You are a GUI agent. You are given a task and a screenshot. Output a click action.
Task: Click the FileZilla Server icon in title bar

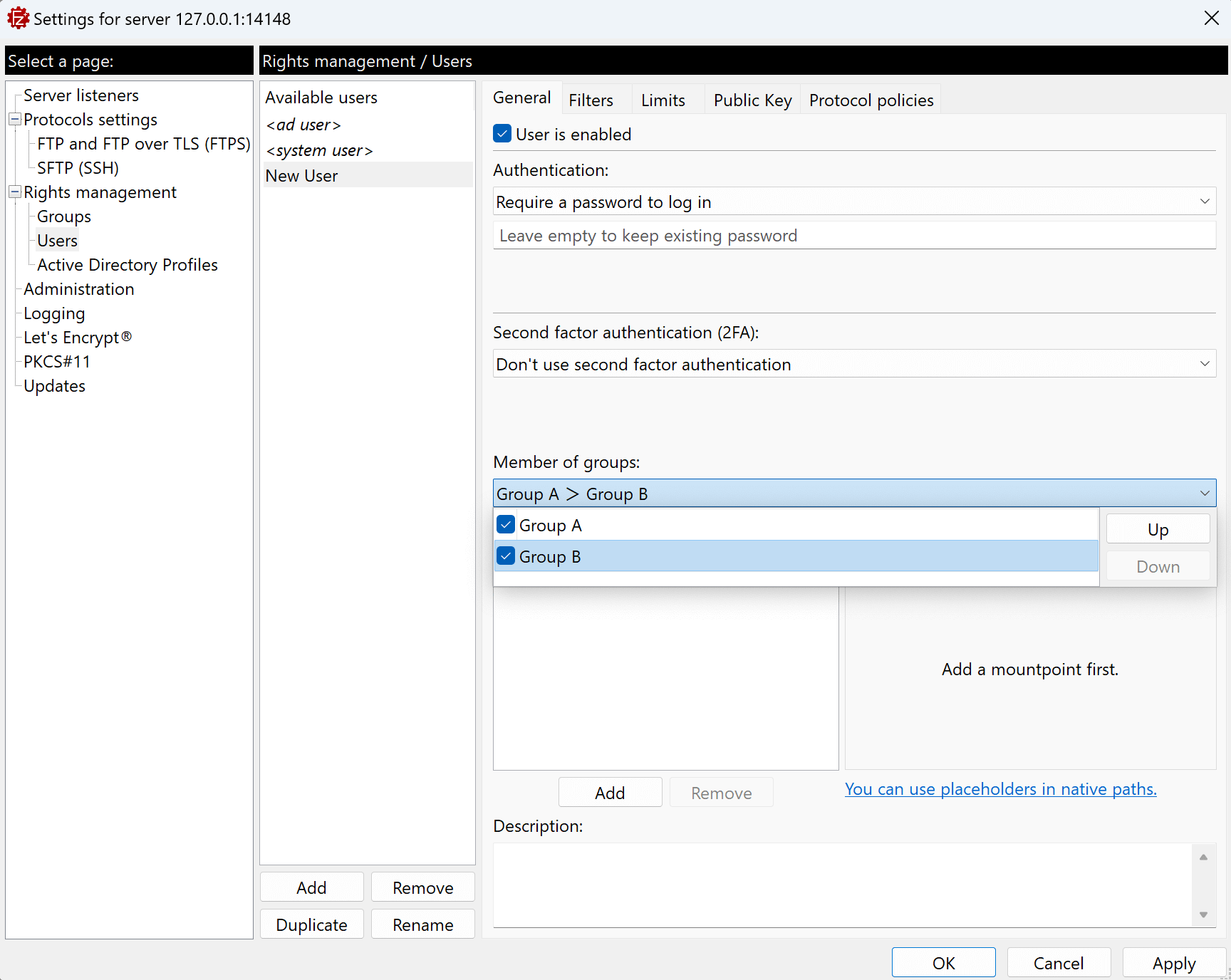[x=18, y=19]
